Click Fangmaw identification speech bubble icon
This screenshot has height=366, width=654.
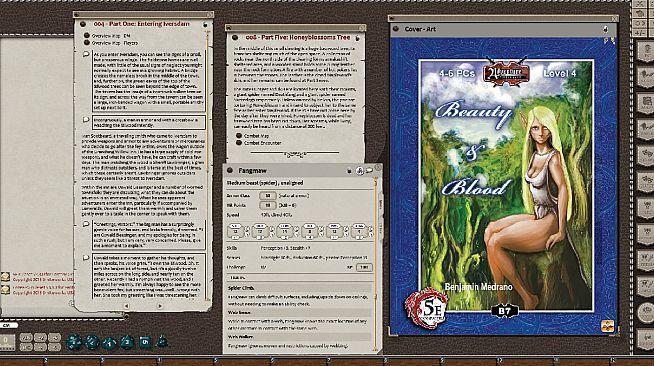click(369, 170)
